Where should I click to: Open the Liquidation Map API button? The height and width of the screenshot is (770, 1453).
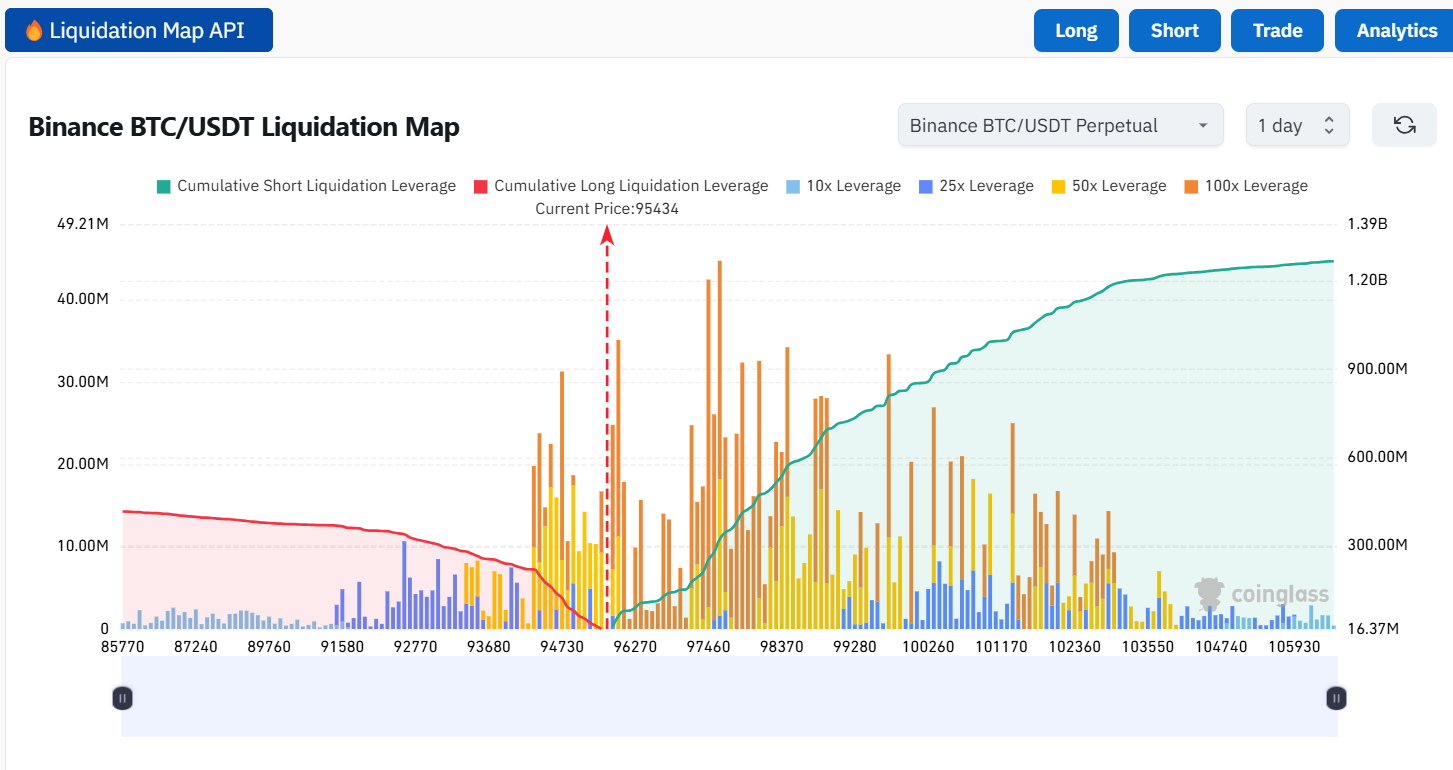click(x=139, y=30)
